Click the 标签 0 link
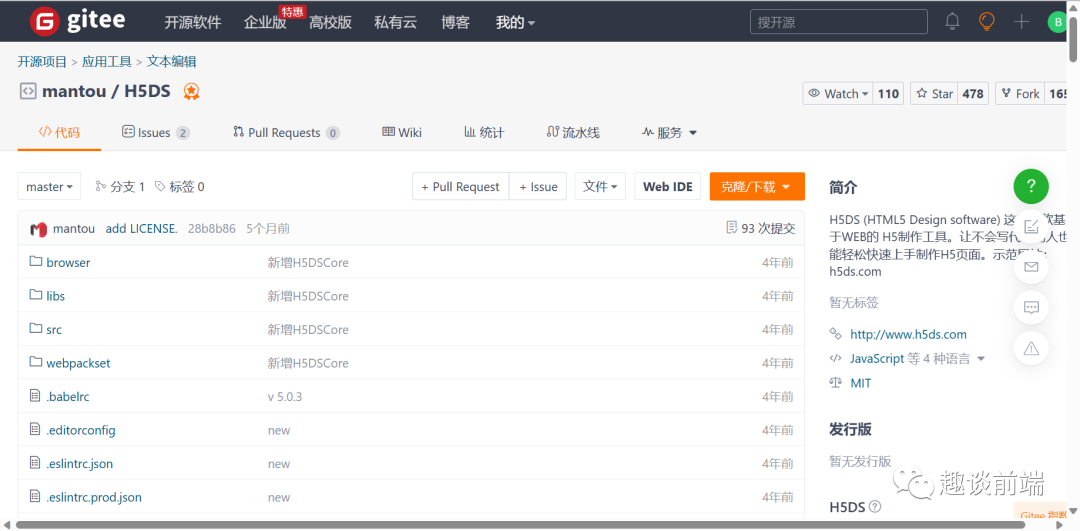1080x531 pixels. point(180,187)
